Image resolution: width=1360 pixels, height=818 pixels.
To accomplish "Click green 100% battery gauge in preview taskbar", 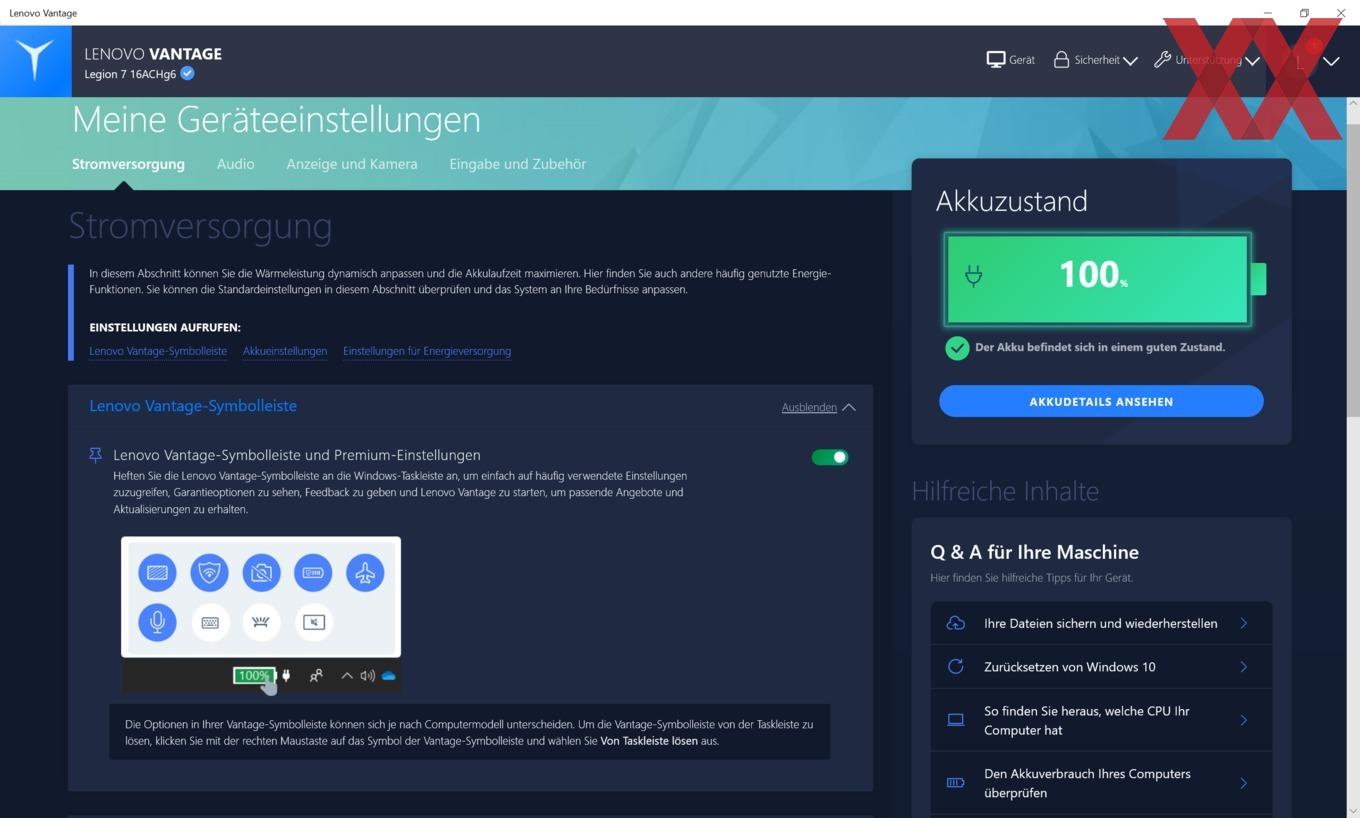I will tap(253, 676).
